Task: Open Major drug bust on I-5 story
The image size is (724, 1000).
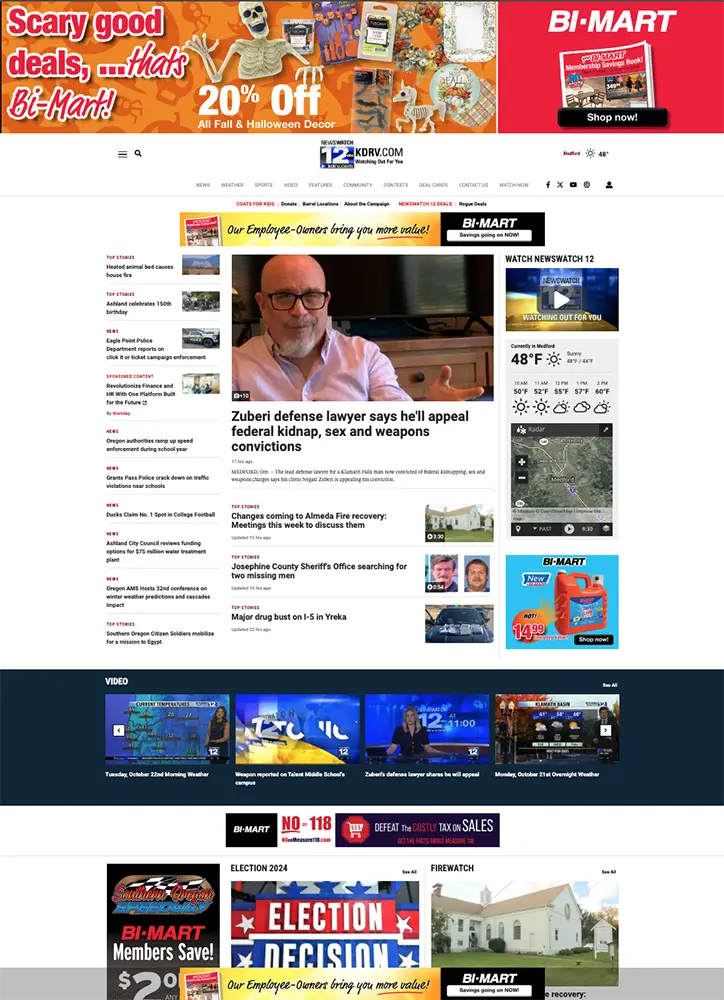Action: tap(288, 617)
